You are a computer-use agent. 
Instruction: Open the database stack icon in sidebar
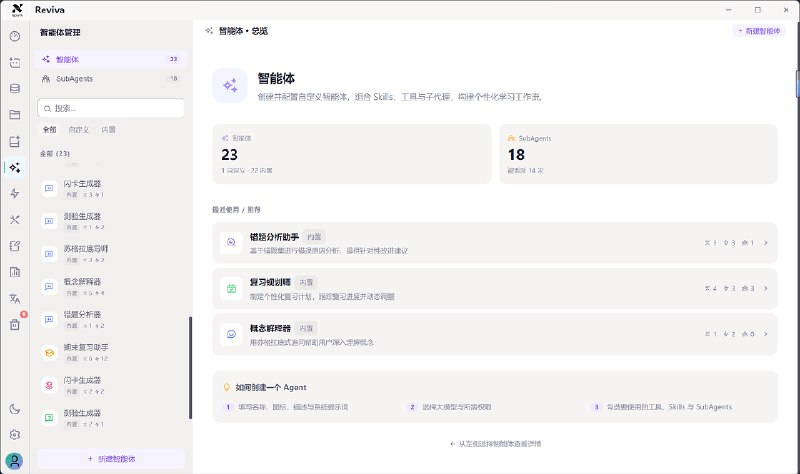pos(15,88)
